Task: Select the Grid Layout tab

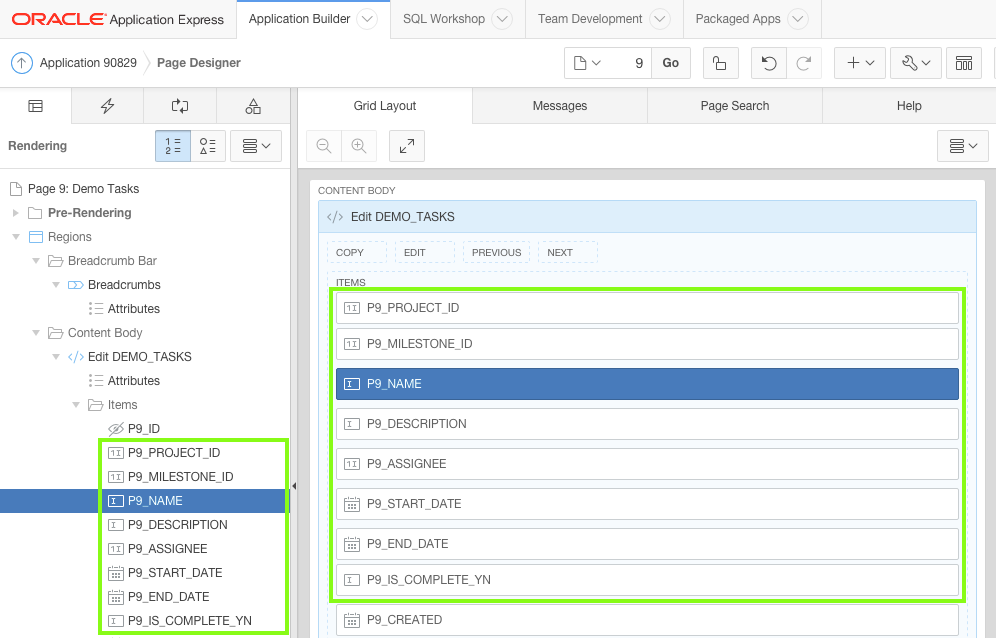Action: point(385,106)
